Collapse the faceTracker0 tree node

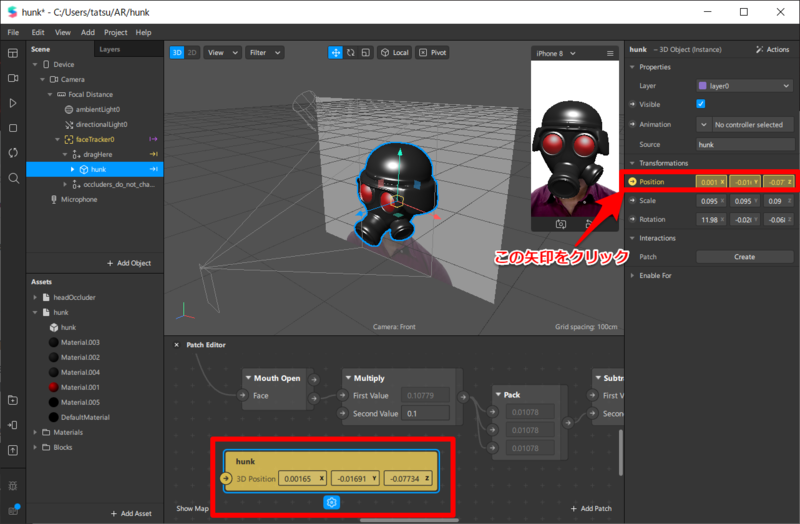[57, 139]
